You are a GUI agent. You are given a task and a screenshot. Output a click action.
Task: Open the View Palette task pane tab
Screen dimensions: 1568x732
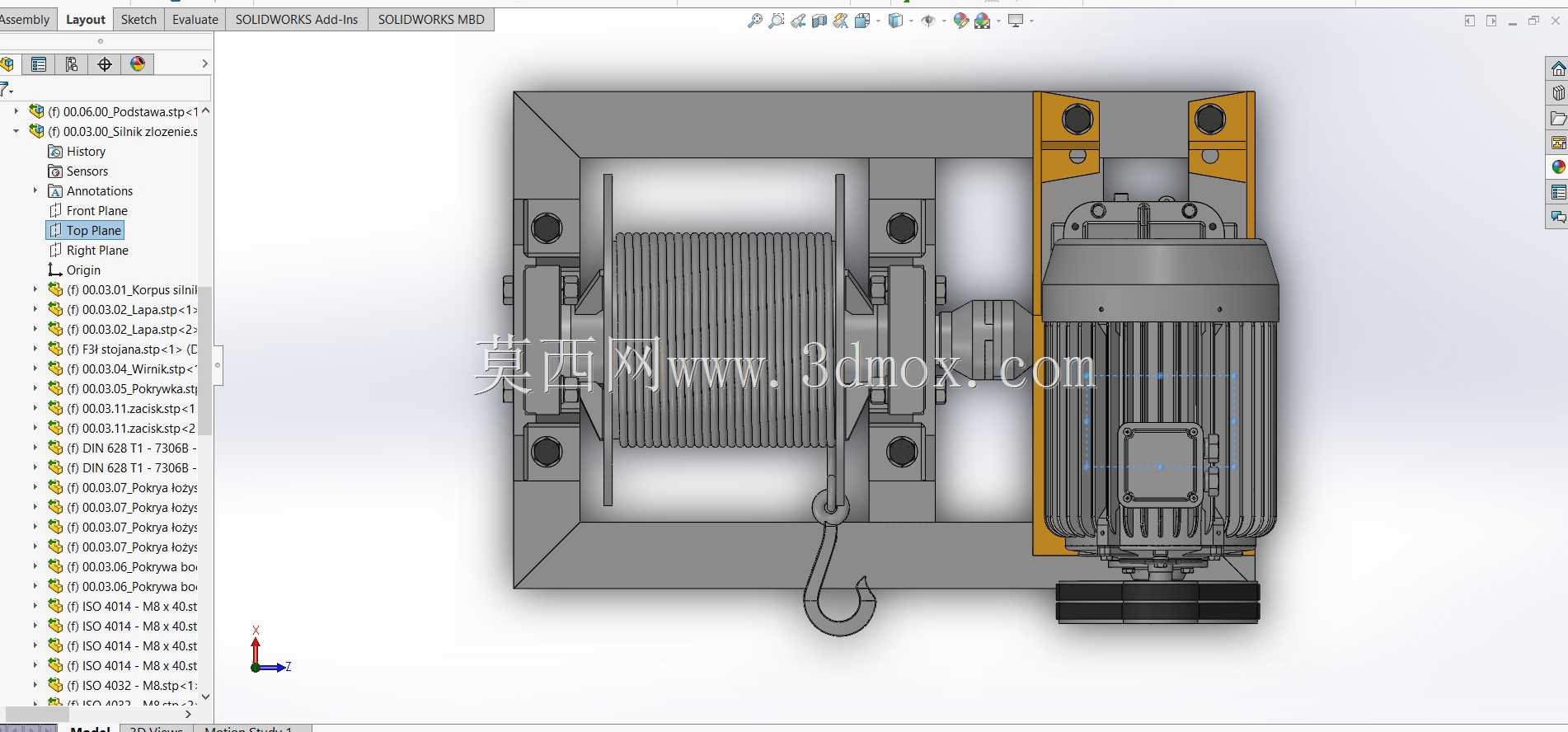[1557, 143]
